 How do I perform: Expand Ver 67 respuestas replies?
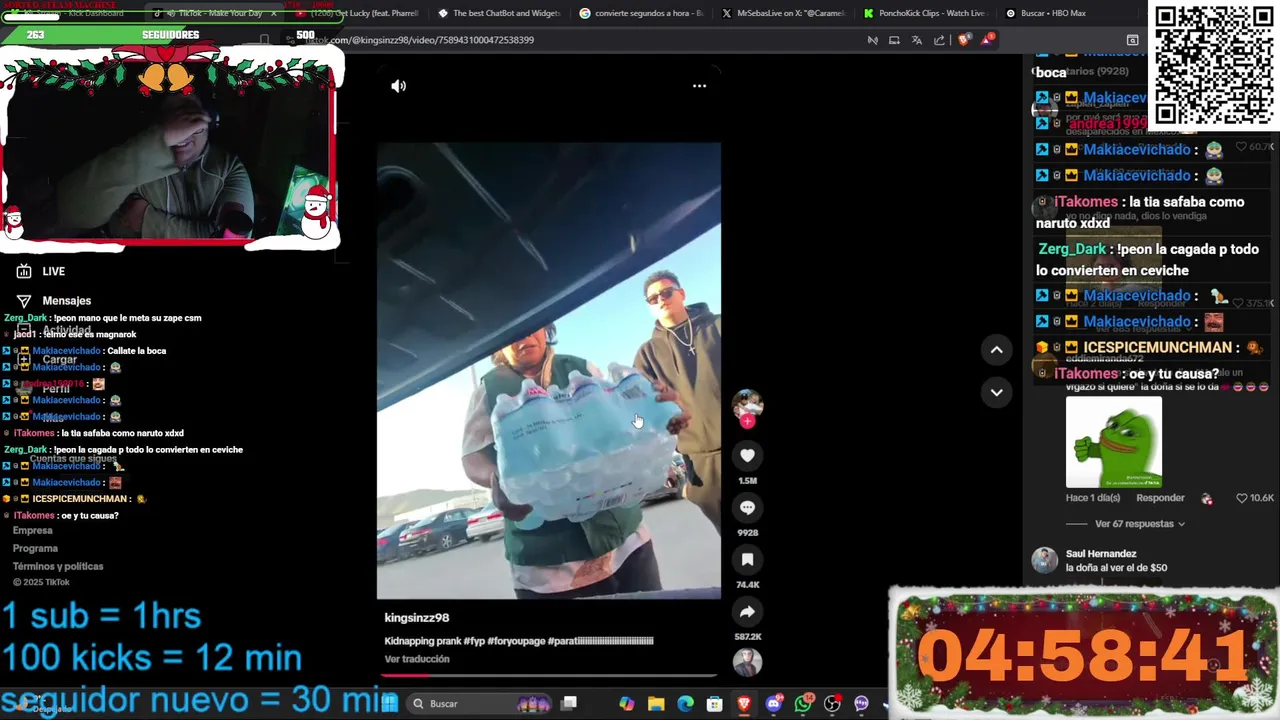pos(1140,524)
